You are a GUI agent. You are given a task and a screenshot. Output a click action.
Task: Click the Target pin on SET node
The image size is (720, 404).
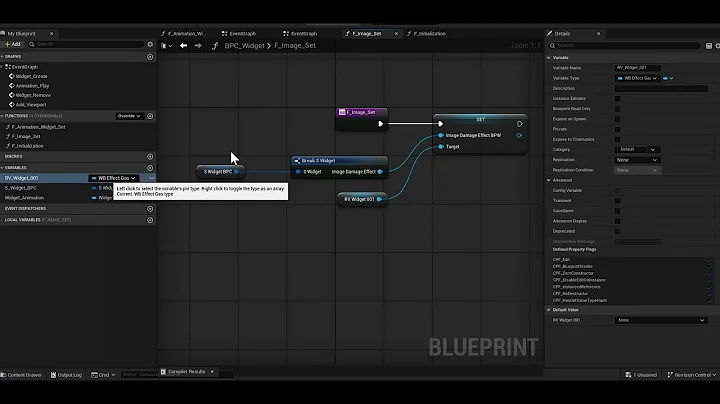[x=441, y=147]
